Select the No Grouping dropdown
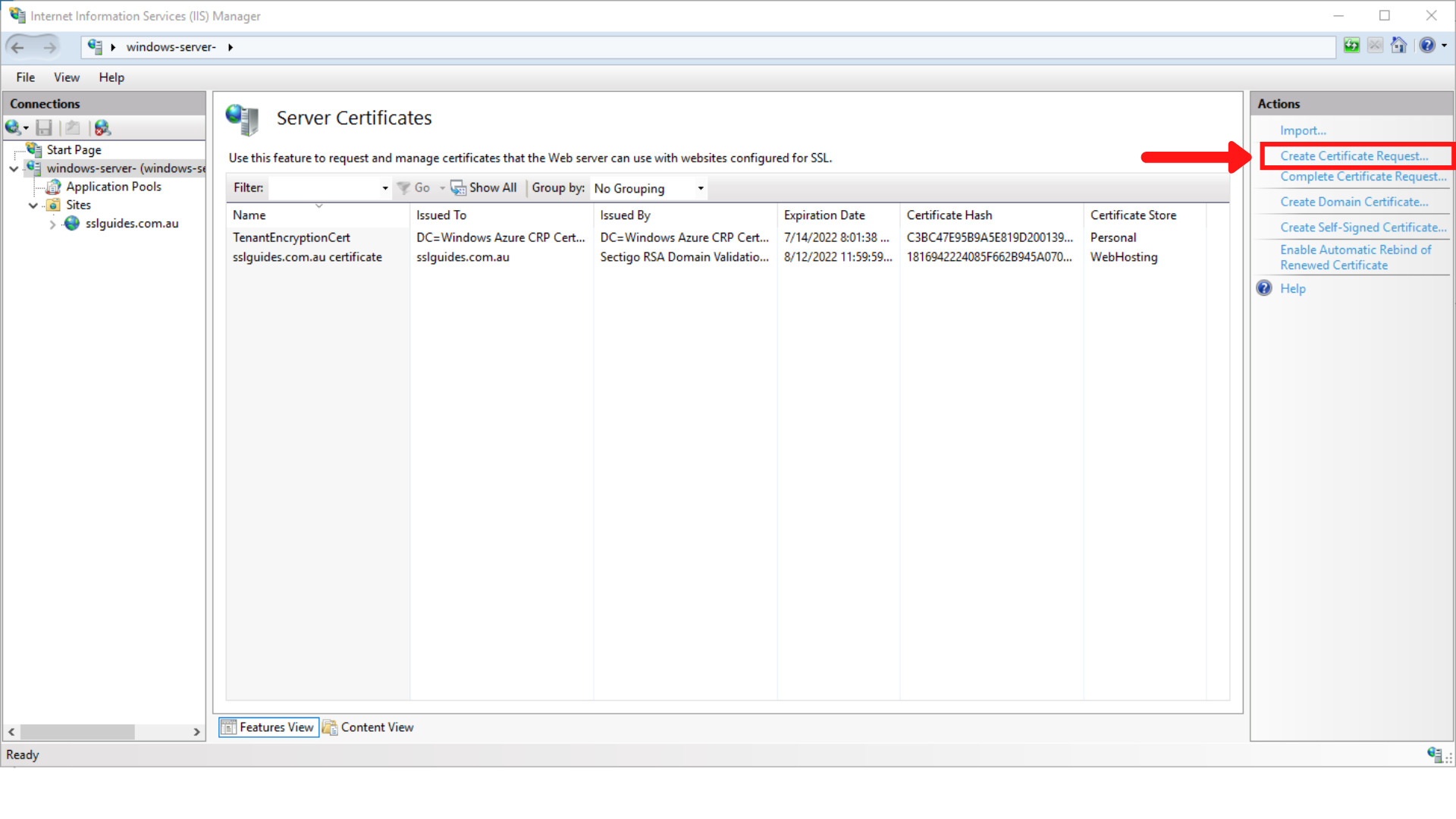The height and width of the screenshot is (819, 1456). tap(647, 188)
